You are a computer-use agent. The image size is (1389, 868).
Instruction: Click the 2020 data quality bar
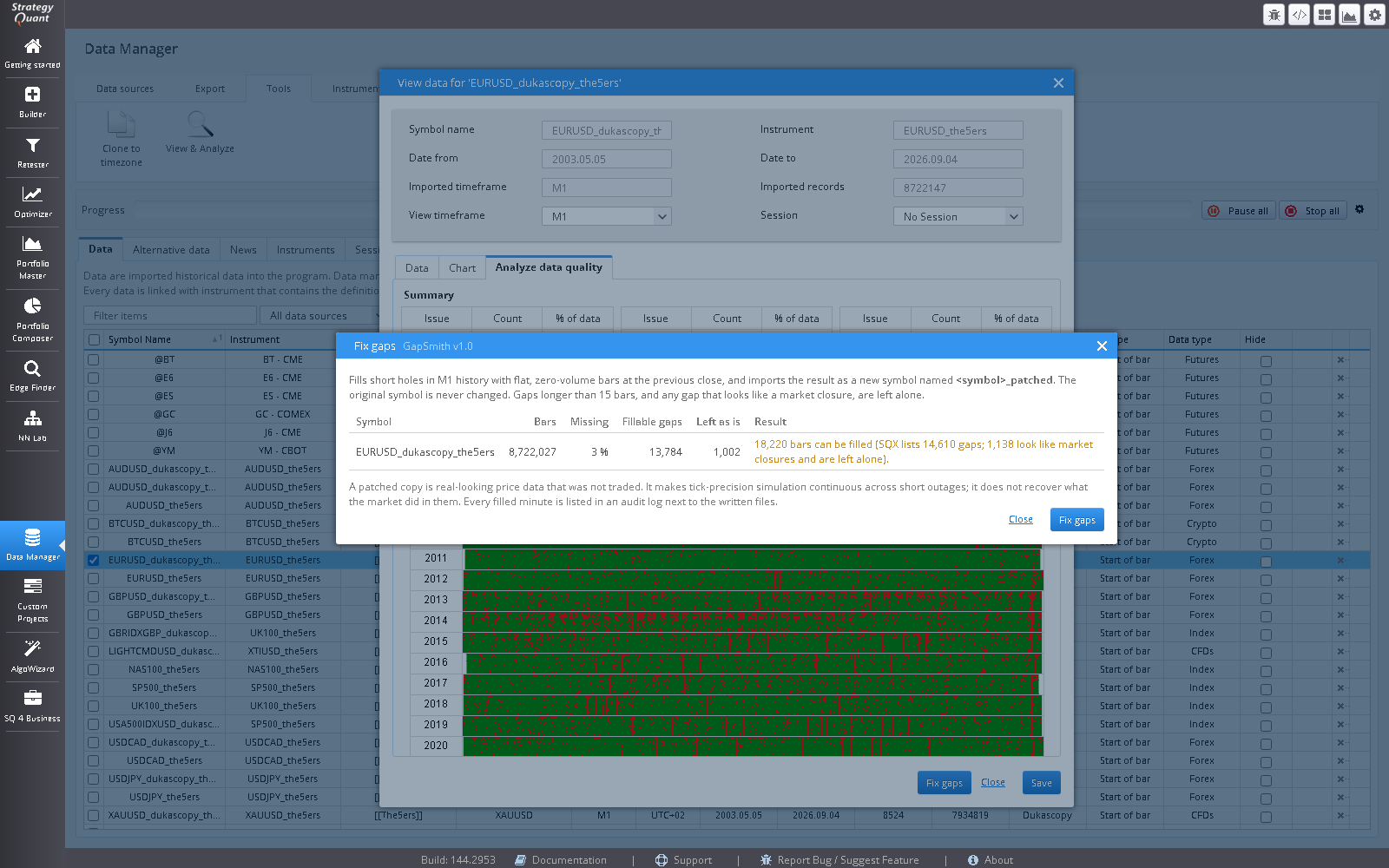753,746
